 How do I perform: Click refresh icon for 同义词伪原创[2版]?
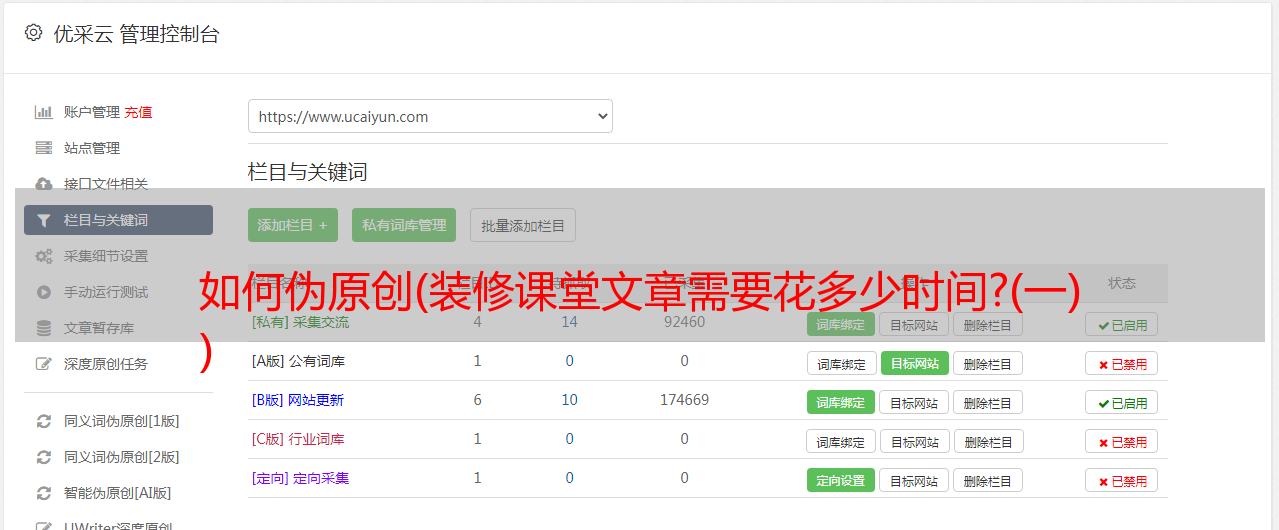tap(43, 457)
